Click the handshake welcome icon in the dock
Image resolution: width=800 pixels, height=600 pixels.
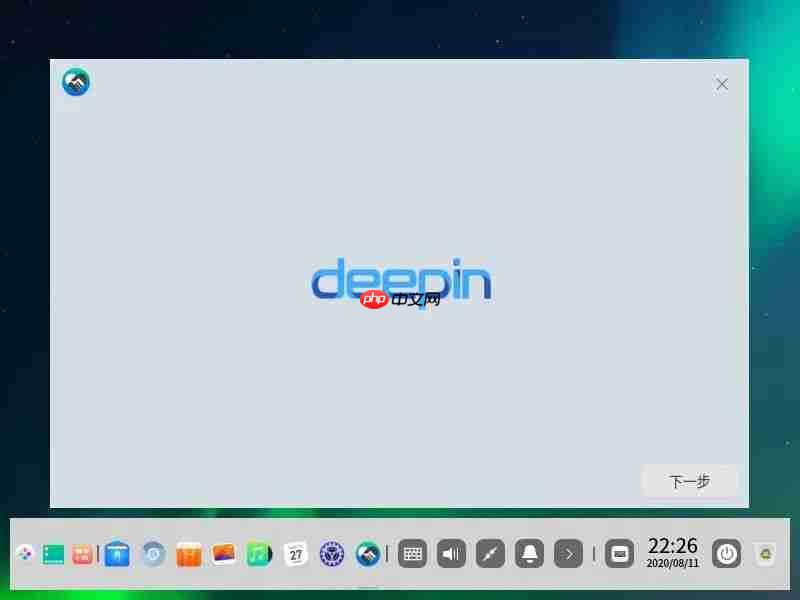[367, 554]
